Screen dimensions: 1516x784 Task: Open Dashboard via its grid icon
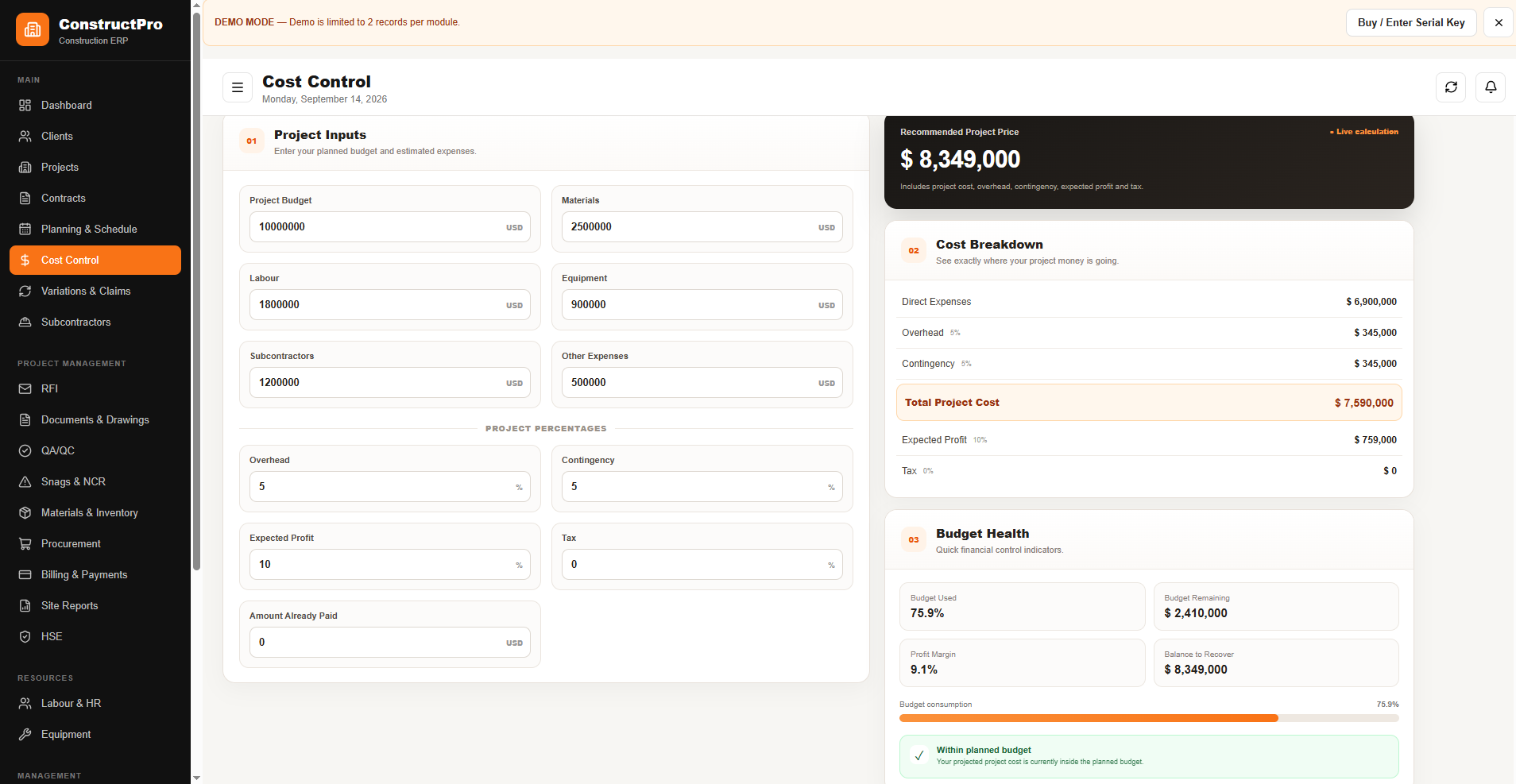(25, 106)
